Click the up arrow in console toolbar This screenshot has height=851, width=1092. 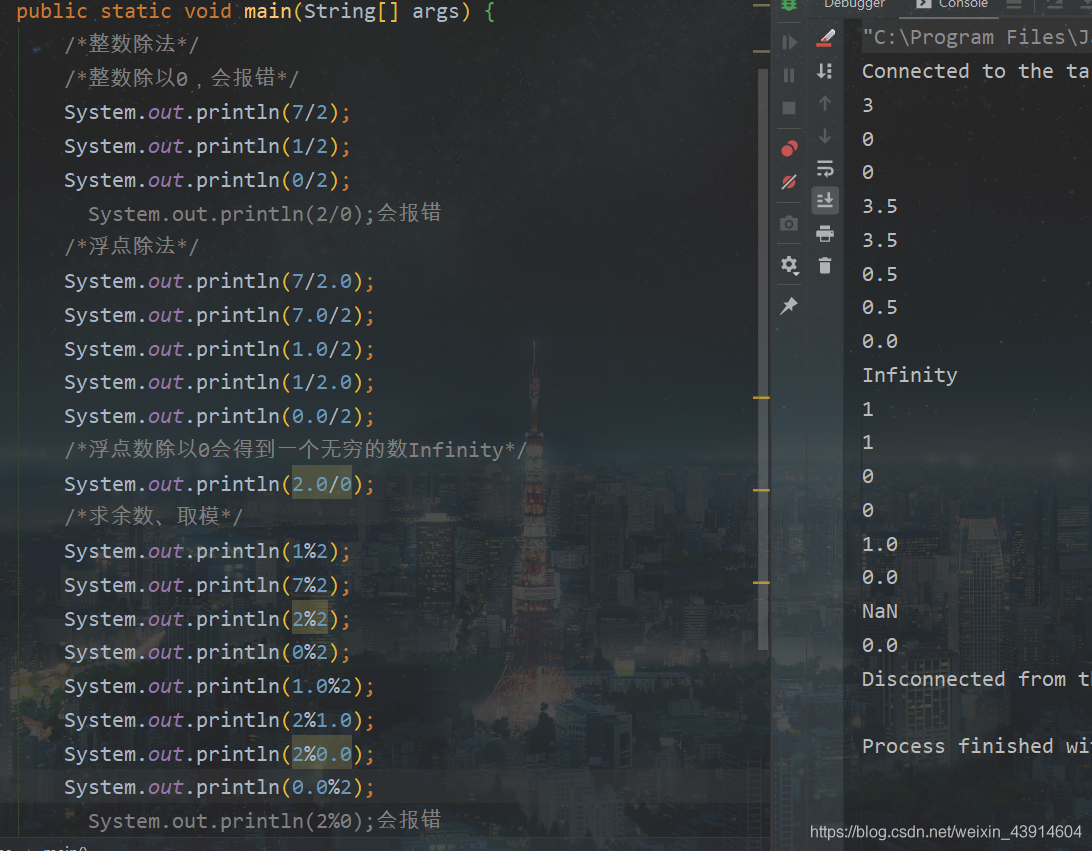tap(825, 103)
